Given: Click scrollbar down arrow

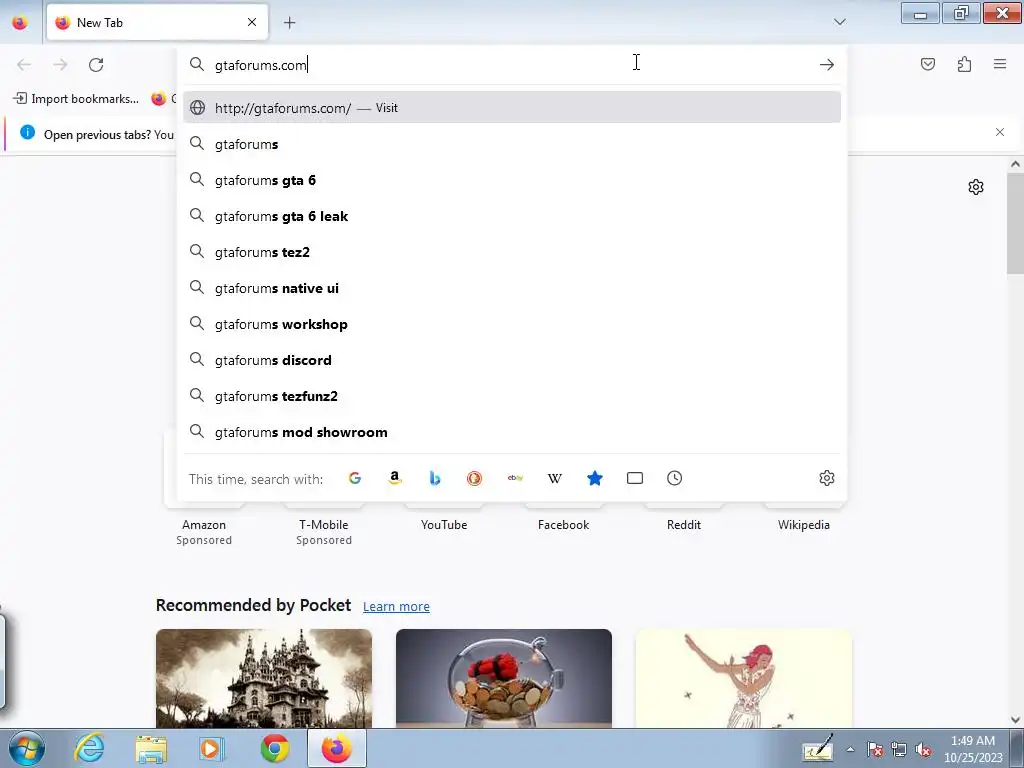Looking at the screenshot, I should 1015,720.
